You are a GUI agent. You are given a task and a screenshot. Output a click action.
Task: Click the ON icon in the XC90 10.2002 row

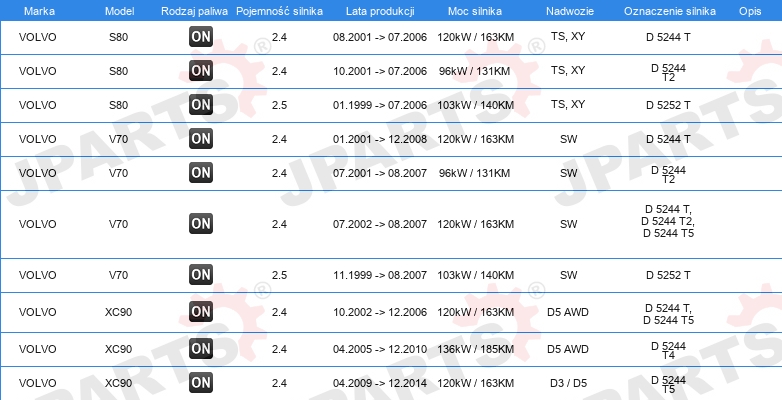(x=201, y=312)
